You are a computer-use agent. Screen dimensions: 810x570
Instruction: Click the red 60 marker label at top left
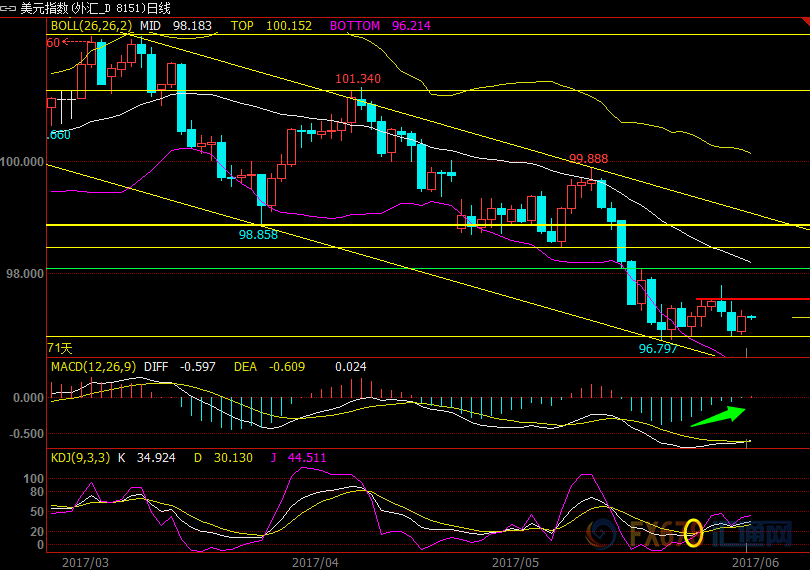[53, 43]
